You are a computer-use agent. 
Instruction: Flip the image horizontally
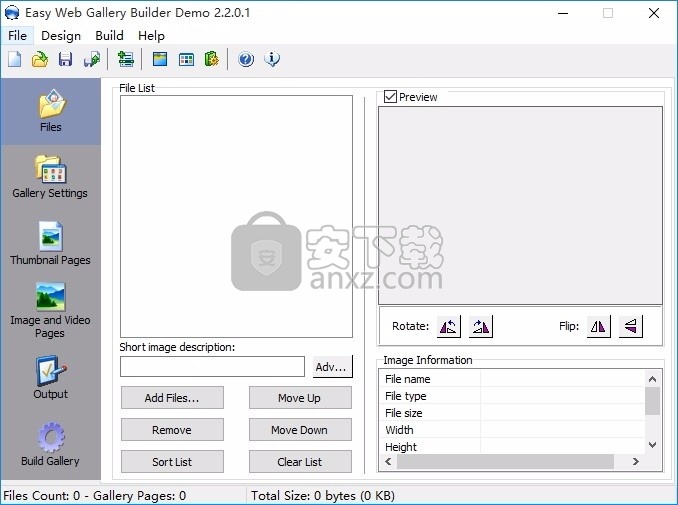(598, 326)
